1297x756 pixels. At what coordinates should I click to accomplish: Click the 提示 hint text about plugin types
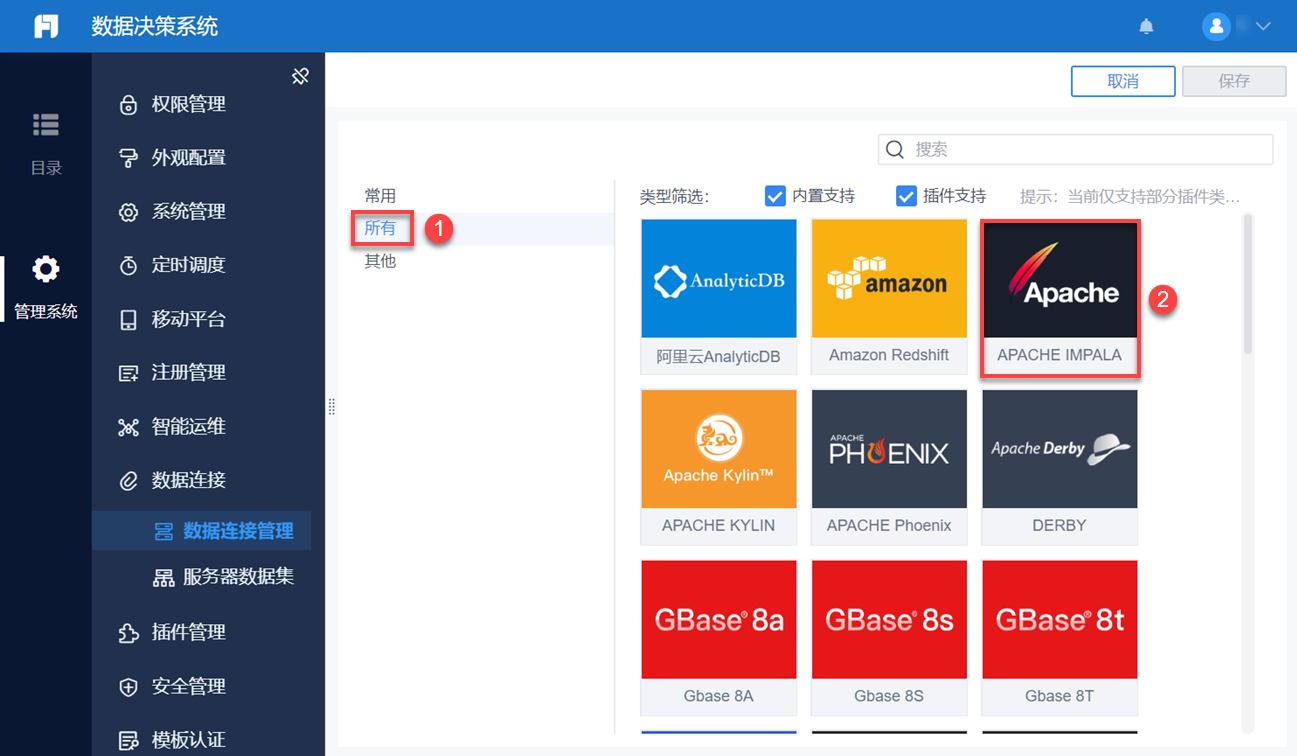click(x=1130, y=196)
